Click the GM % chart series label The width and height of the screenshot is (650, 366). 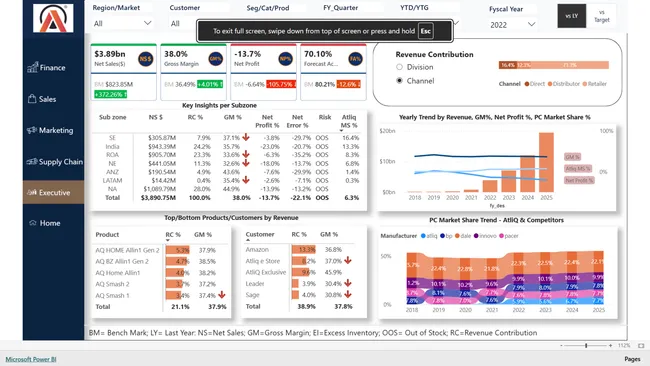(x=572, y=157)
